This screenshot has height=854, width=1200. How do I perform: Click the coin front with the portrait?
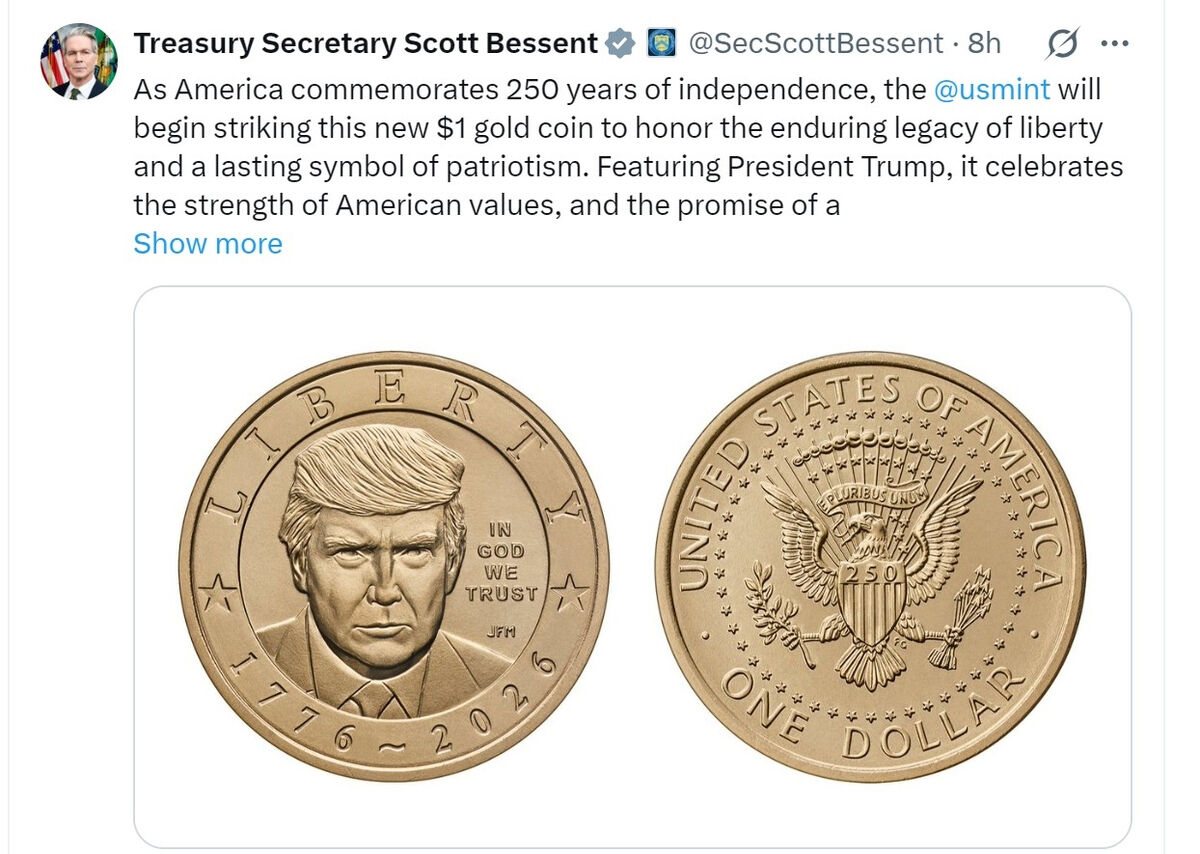[x=394, y=566]
